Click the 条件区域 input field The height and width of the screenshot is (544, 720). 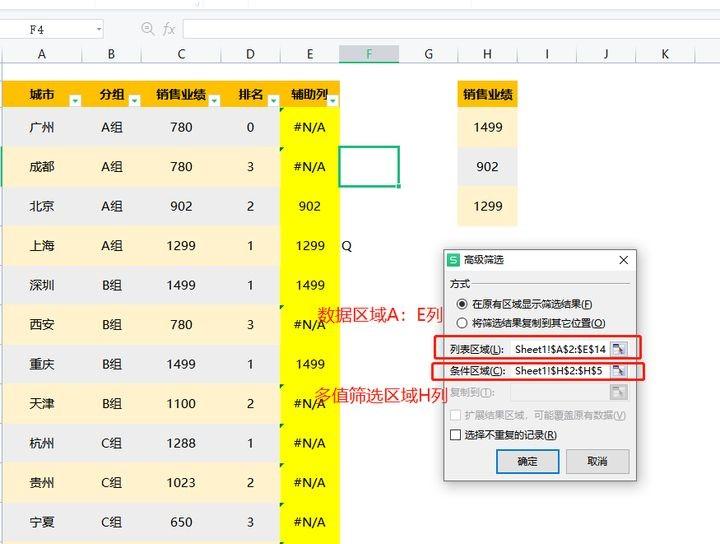(560, 370)
